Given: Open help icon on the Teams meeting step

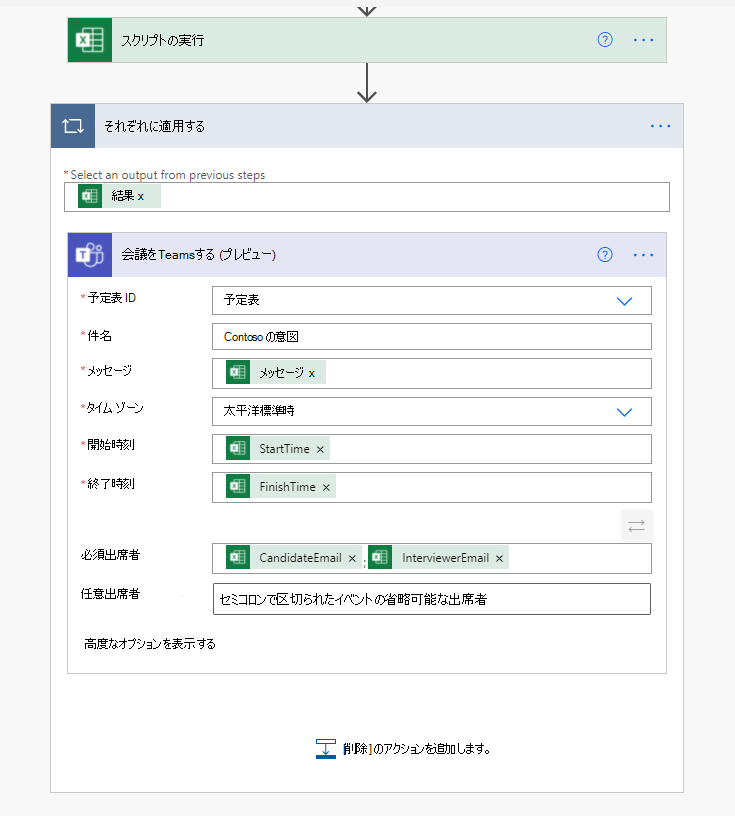Looking at the screenshot, I should 604,254.
